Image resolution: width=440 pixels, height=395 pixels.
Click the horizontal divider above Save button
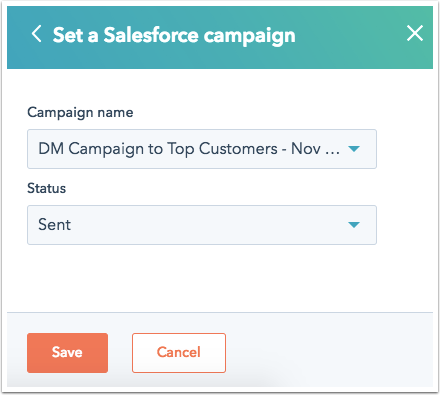pos(220,313)
